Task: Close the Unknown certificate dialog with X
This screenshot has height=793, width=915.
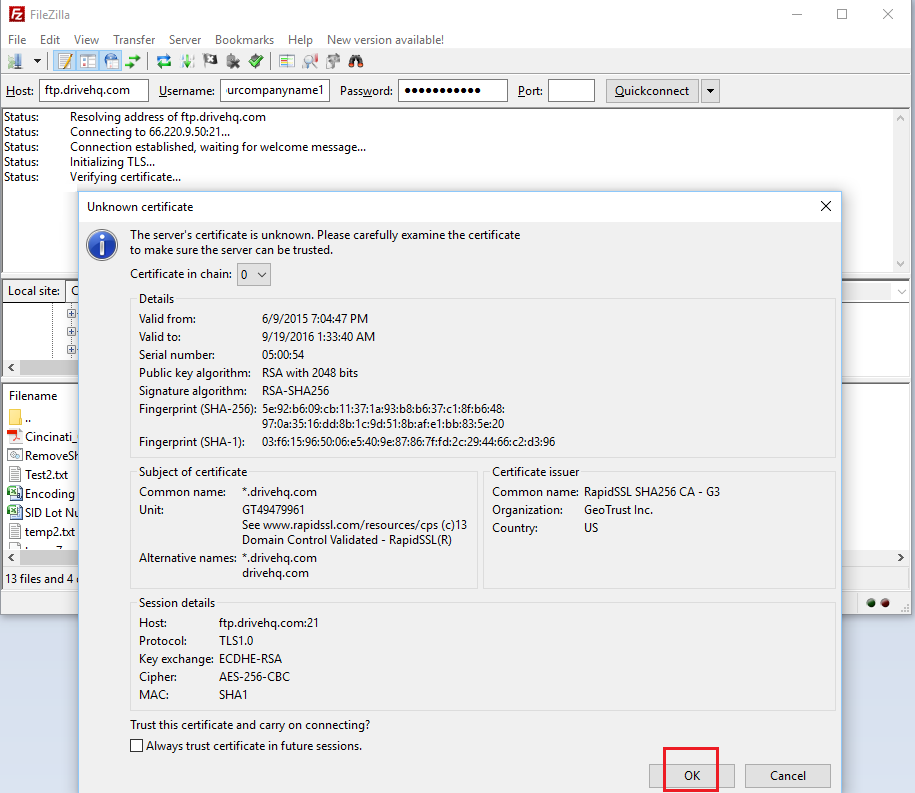Action: tap(825, 206)
